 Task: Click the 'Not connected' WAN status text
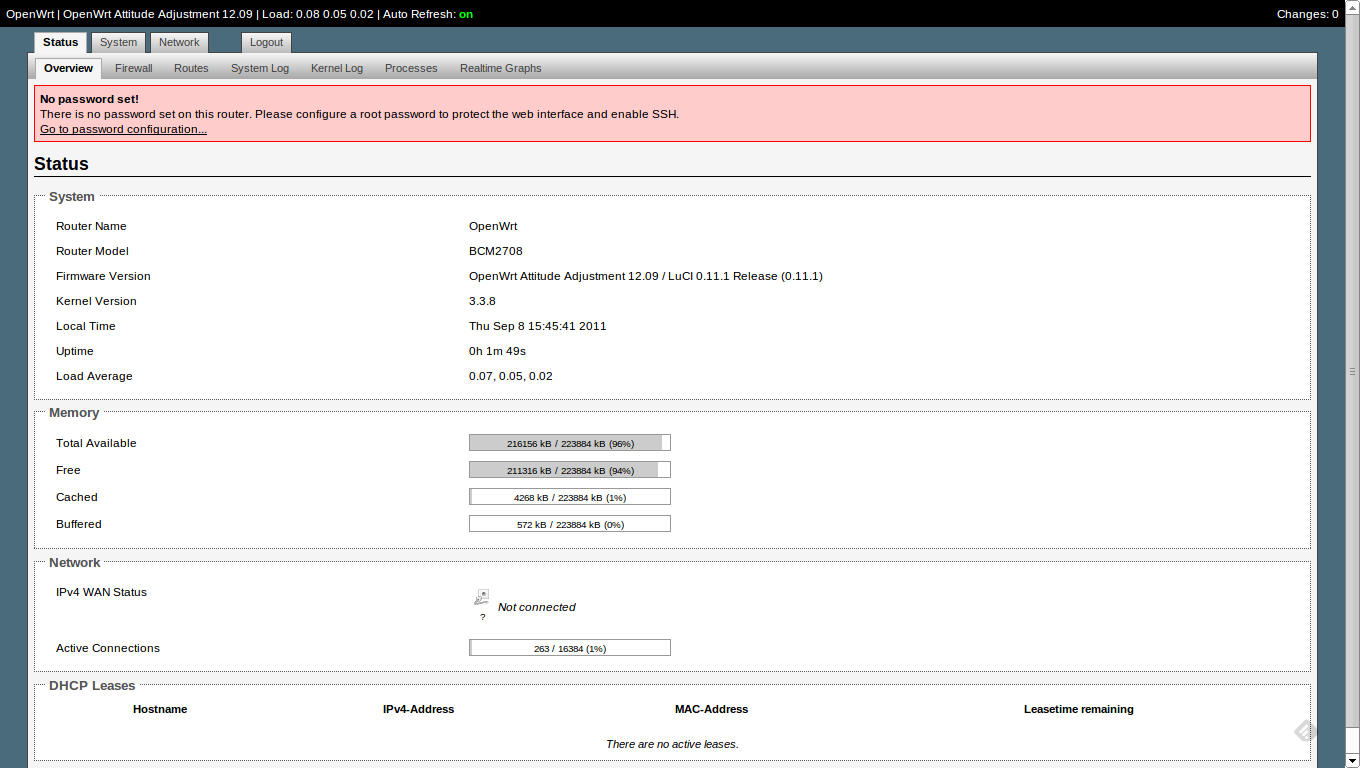point(537,607)
